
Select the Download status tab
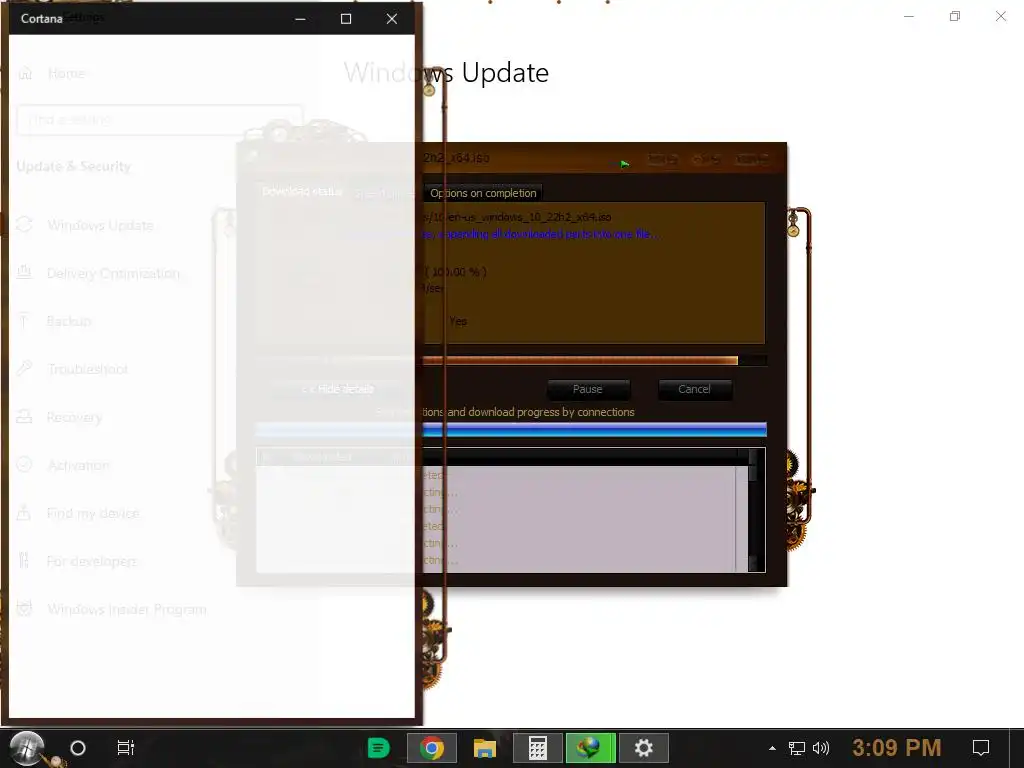point(302,191)
